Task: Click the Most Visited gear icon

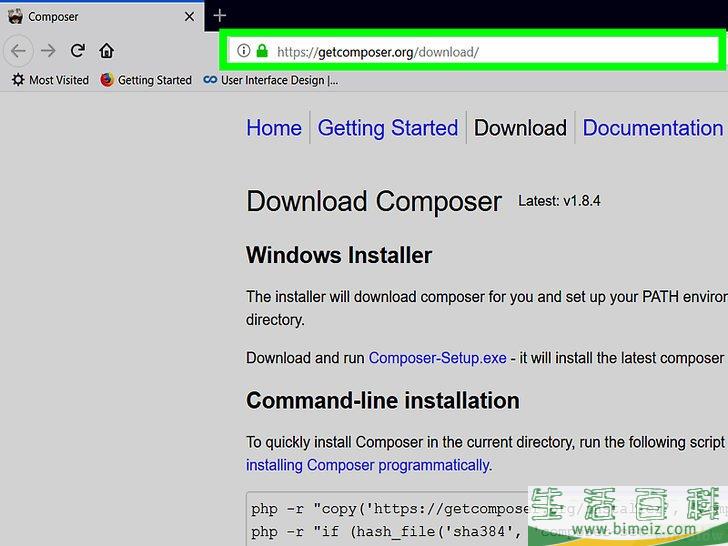Action: point(18,80)
